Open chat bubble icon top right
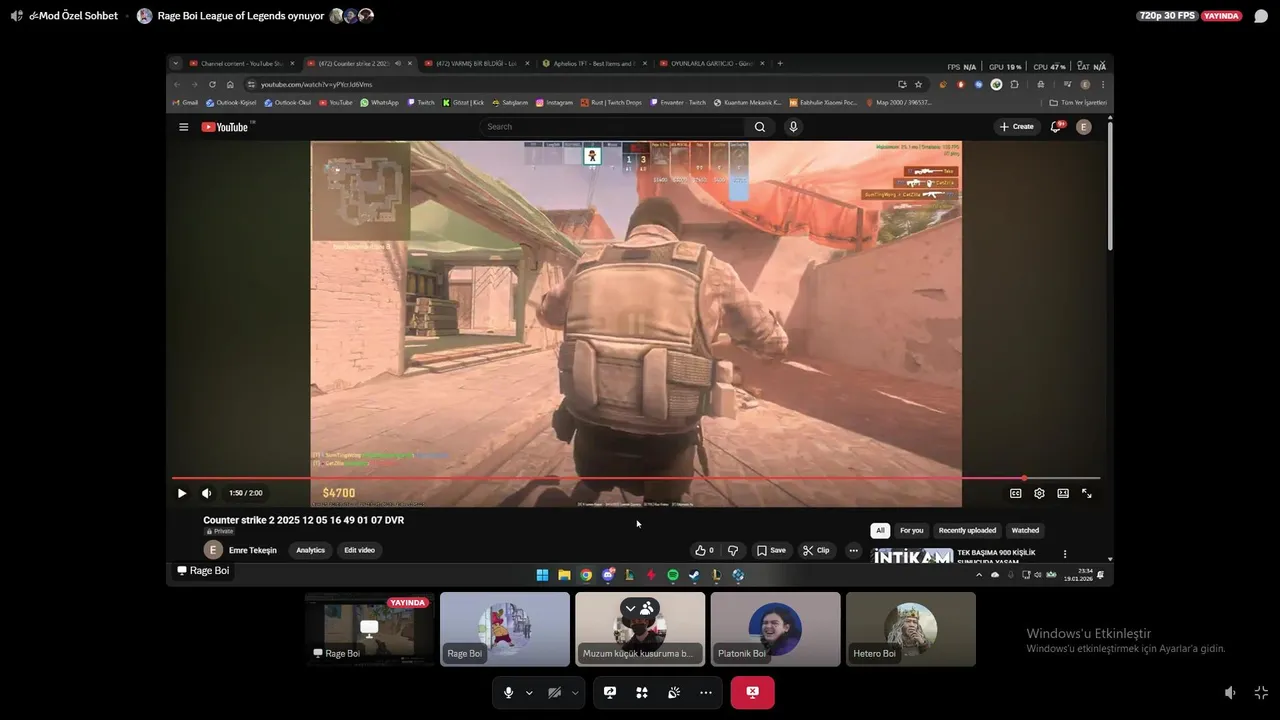This screenshot has width=1280, height=720. (1261, 16)
